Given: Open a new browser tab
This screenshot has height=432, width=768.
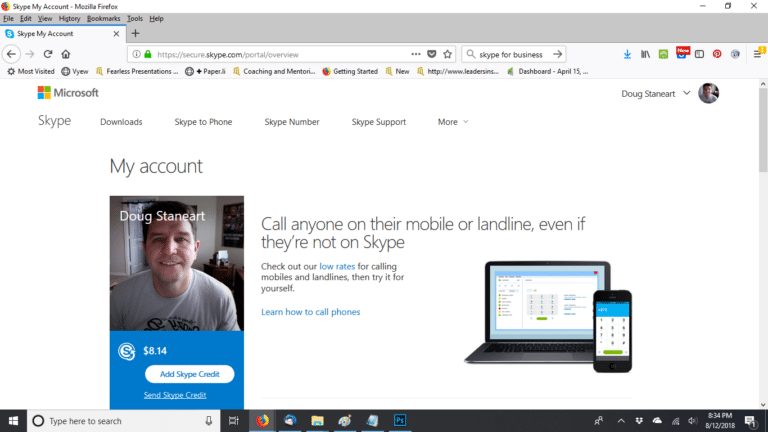Looking at the screenshot, I should [x=136, y=33].
